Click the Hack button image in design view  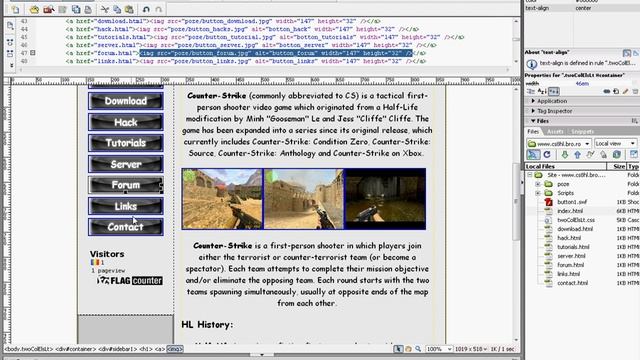click(126, 122)
